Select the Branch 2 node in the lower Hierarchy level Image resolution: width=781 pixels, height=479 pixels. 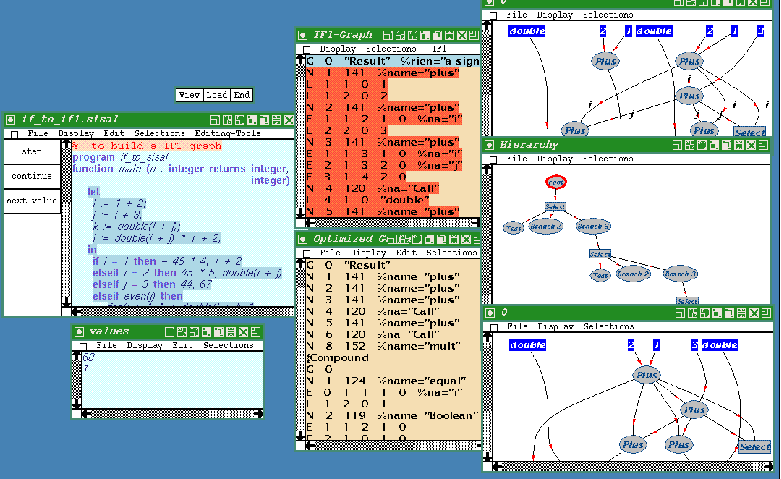(x=633, y=274)
